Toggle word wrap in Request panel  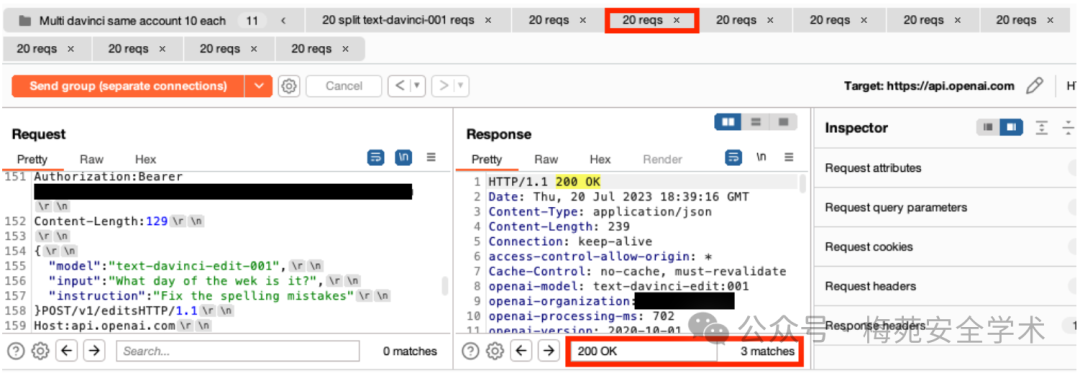375,158
